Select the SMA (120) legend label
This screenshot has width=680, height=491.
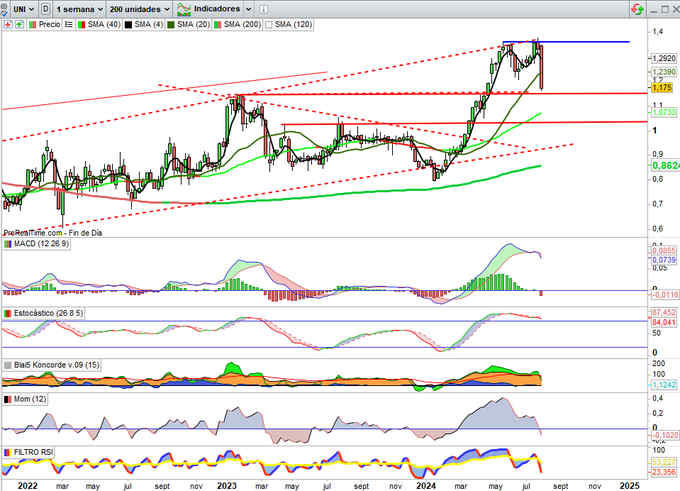293,25
